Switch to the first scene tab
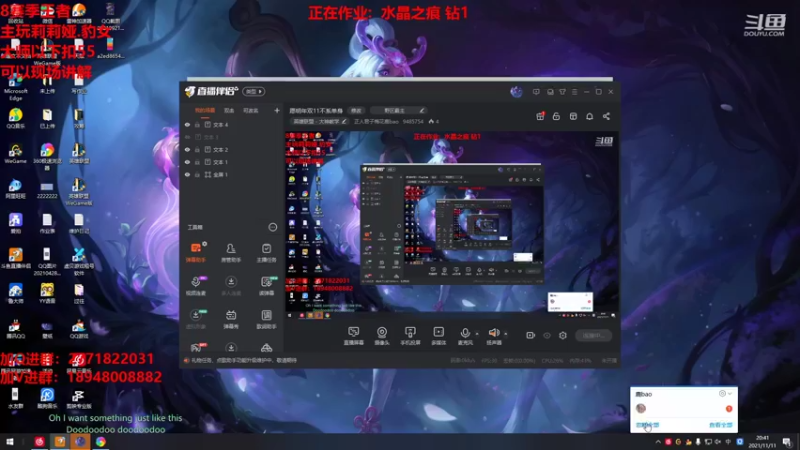 pos(205,110)
